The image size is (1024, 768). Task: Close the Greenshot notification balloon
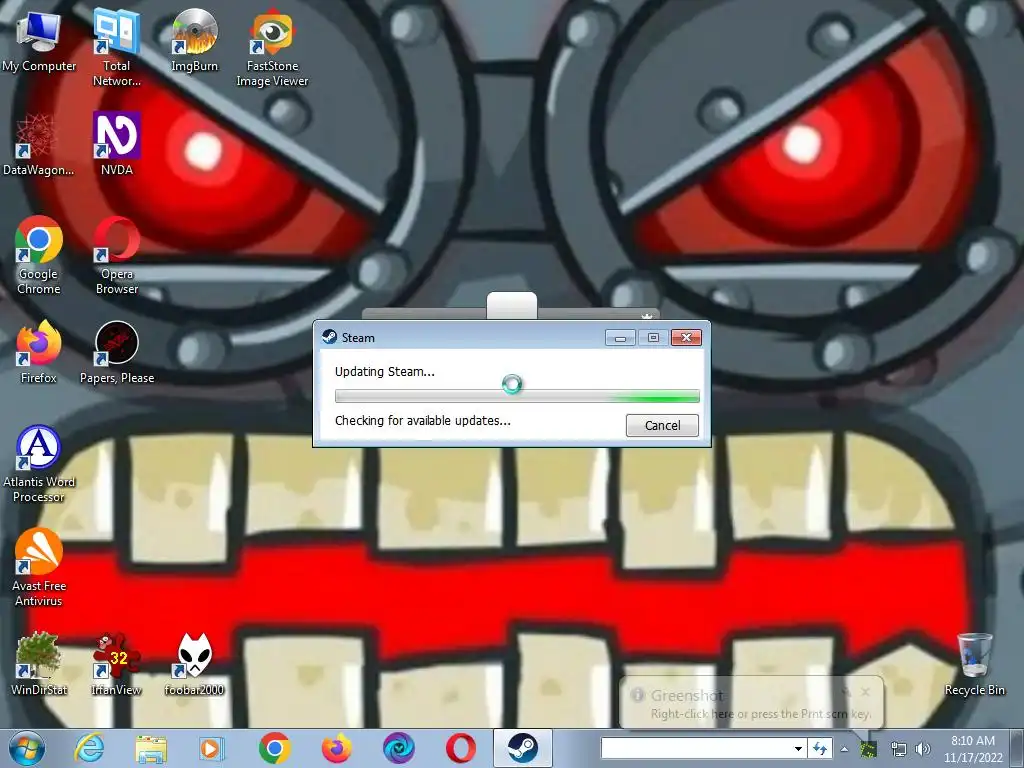(865, 692)
